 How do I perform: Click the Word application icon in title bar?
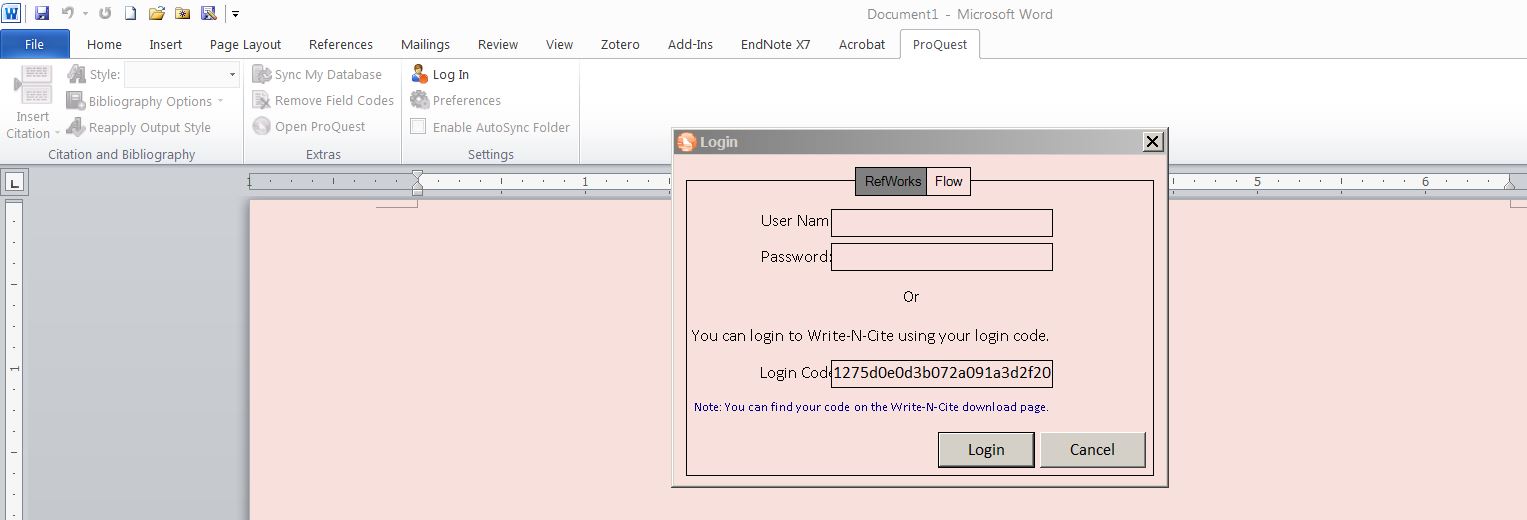pyautogui.click(x=13, y=13)
